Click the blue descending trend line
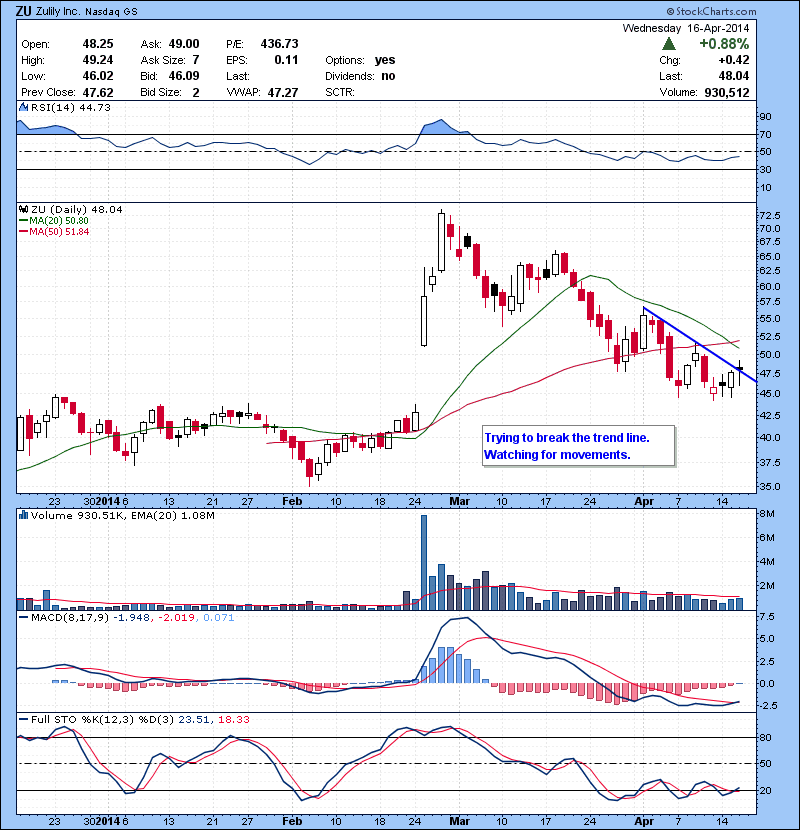Viewport: 800px width, 830px height. point(699,344)
